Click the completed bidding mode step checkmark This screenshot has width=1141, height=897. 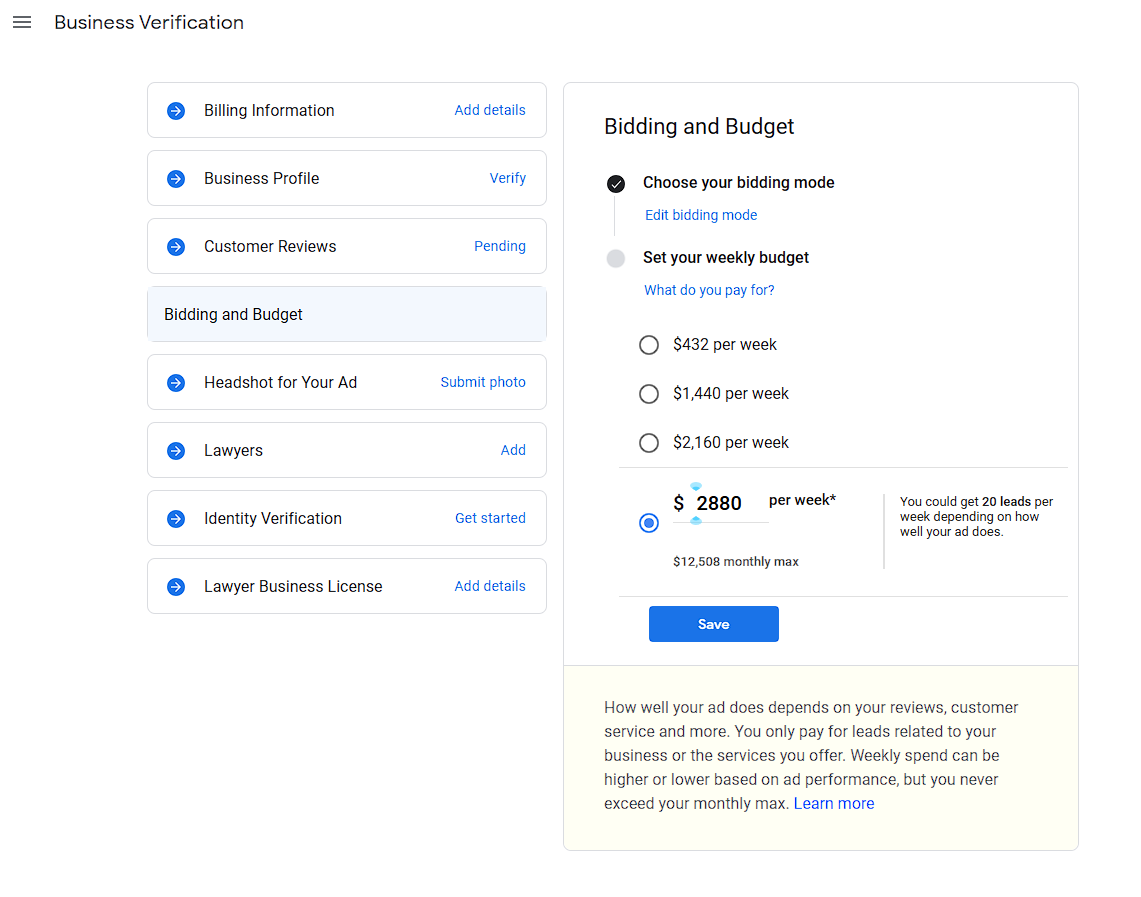(x=616, y=184)
